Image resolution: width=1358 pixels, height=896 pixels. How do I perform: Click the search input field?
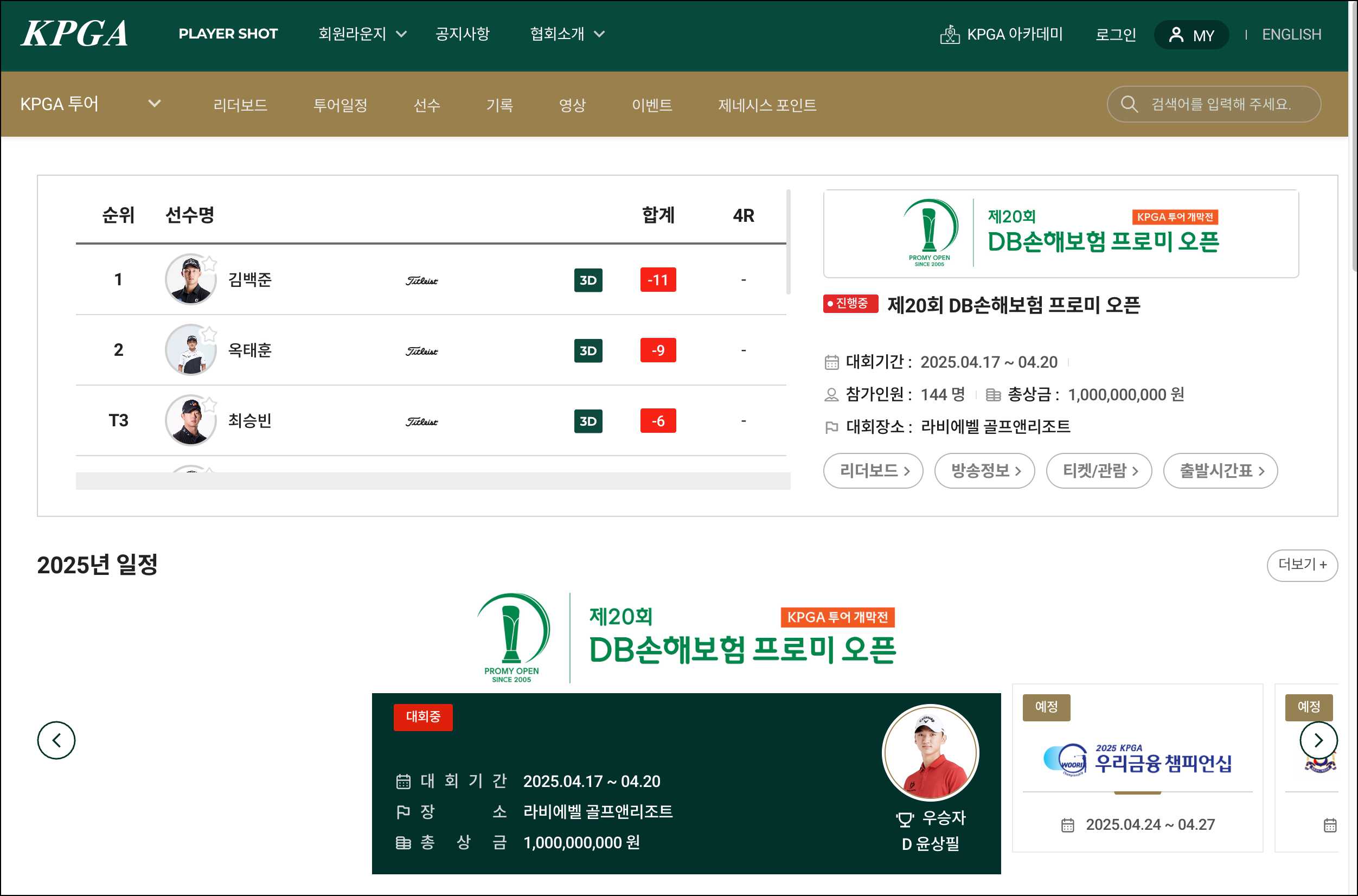(x=1213, y=104)
